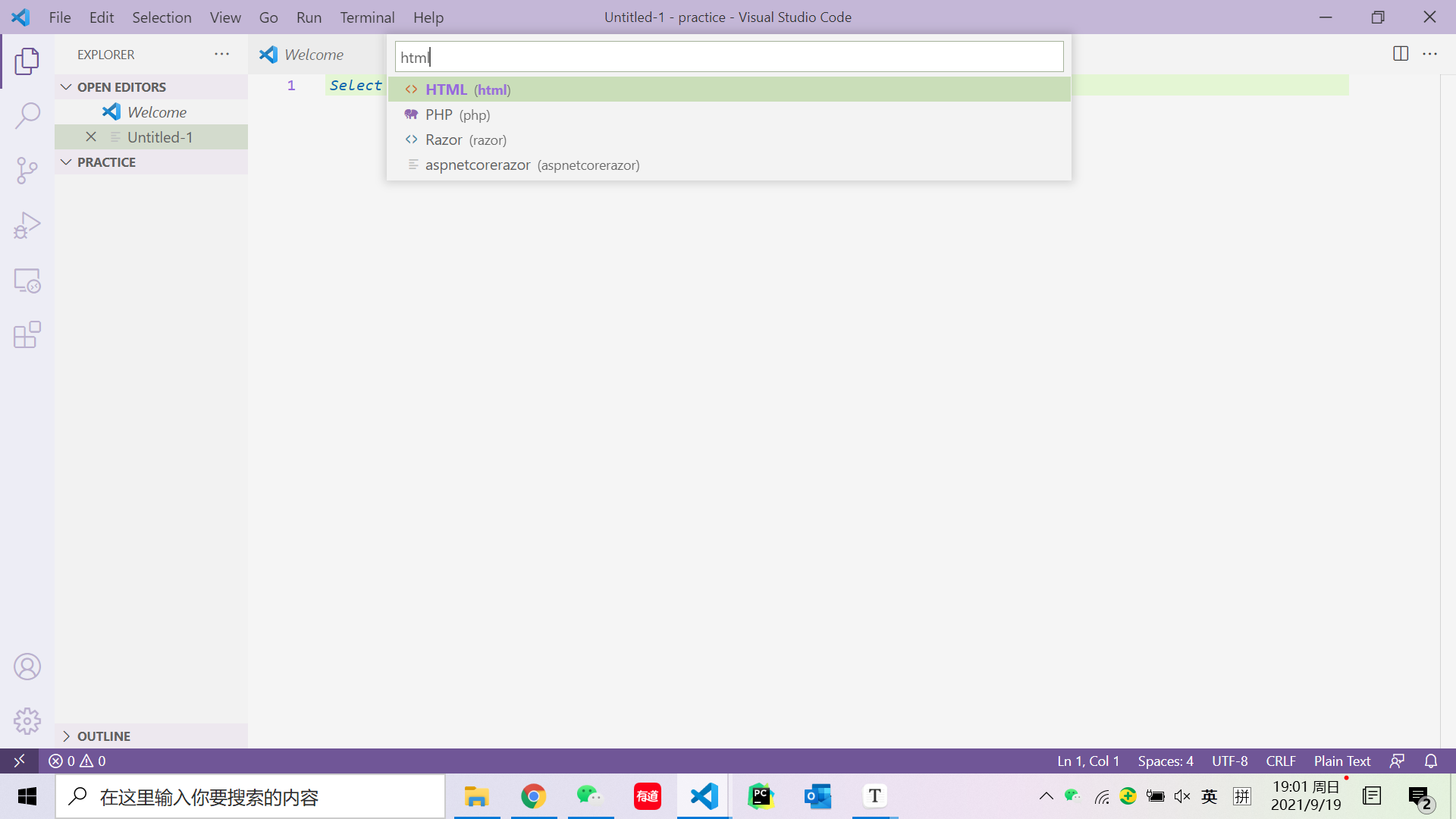
Task: Open the Search view in activity bar
Action: click(27, 116)
